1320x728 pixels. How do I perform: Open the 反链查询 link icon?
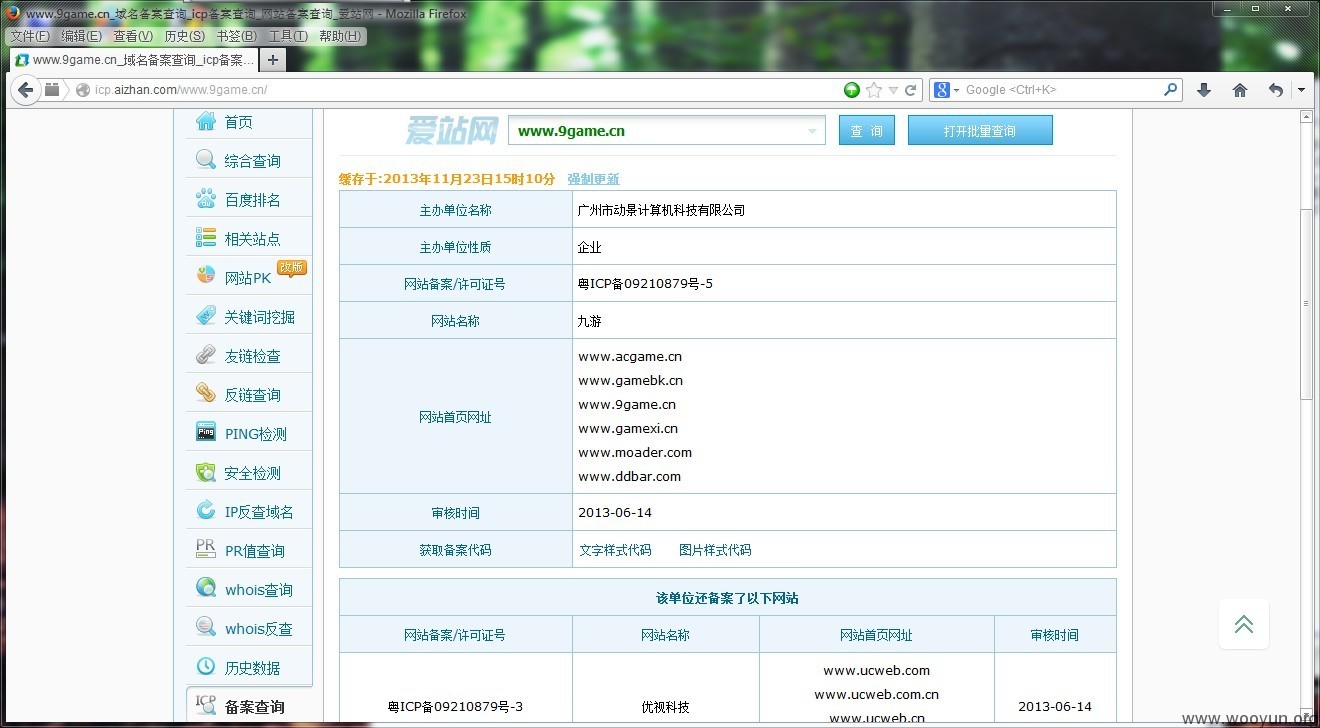tap(206, 394)
